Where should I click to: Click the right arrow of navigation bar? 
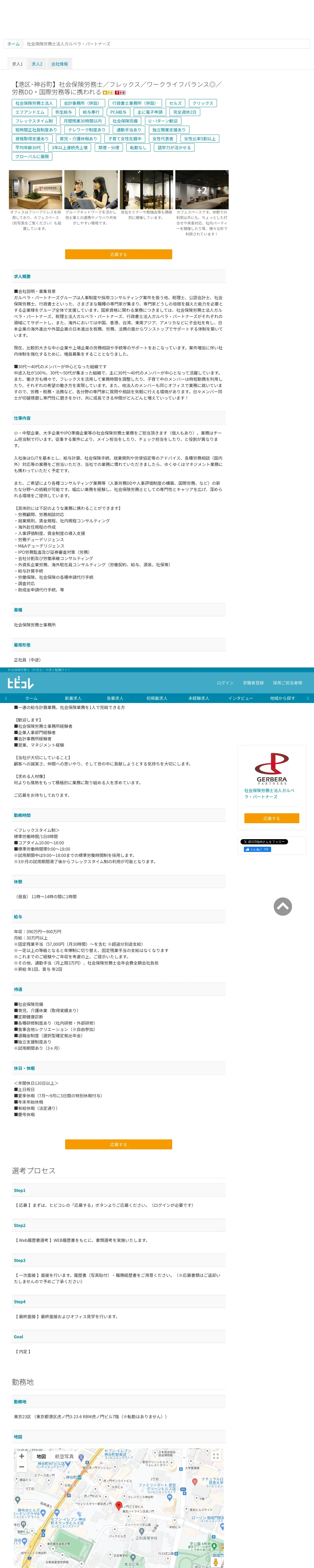click(x=308, y=698)
